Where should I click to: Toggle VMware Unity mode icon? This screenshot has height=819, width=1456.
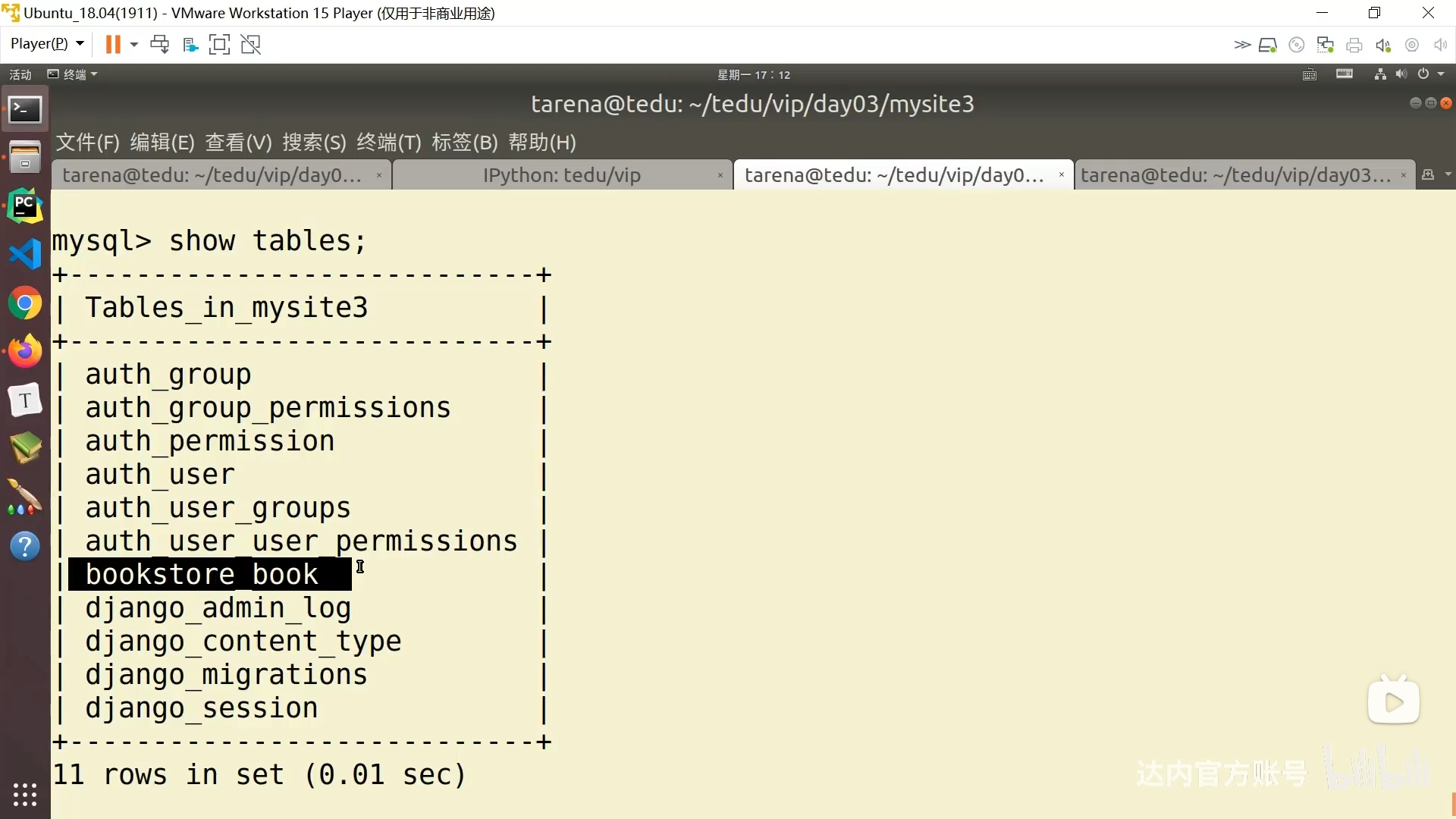pos(250,45)
